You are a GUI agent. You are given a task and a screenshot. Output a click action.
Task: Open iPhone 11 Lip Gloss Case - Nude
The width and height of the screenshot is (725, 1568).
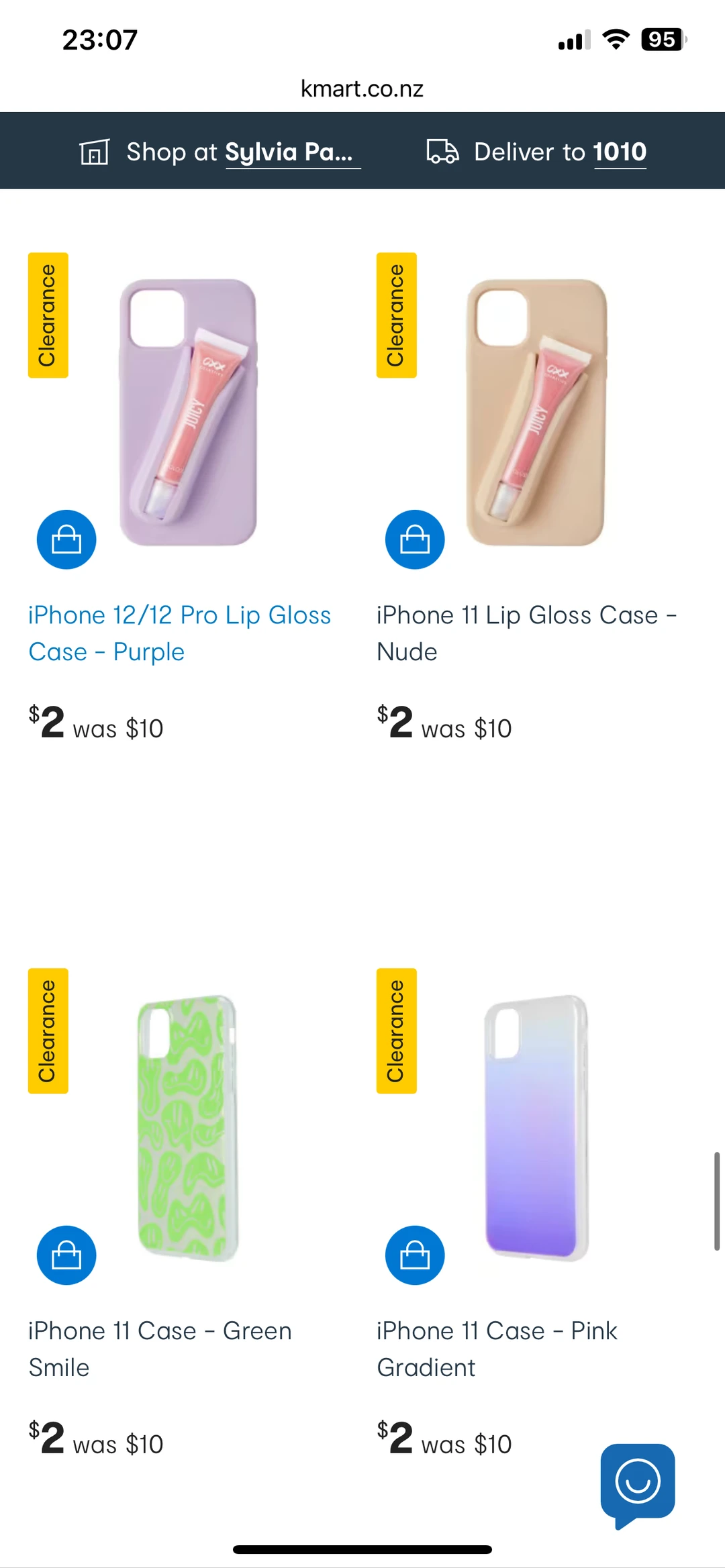click(x=527, y=633)
